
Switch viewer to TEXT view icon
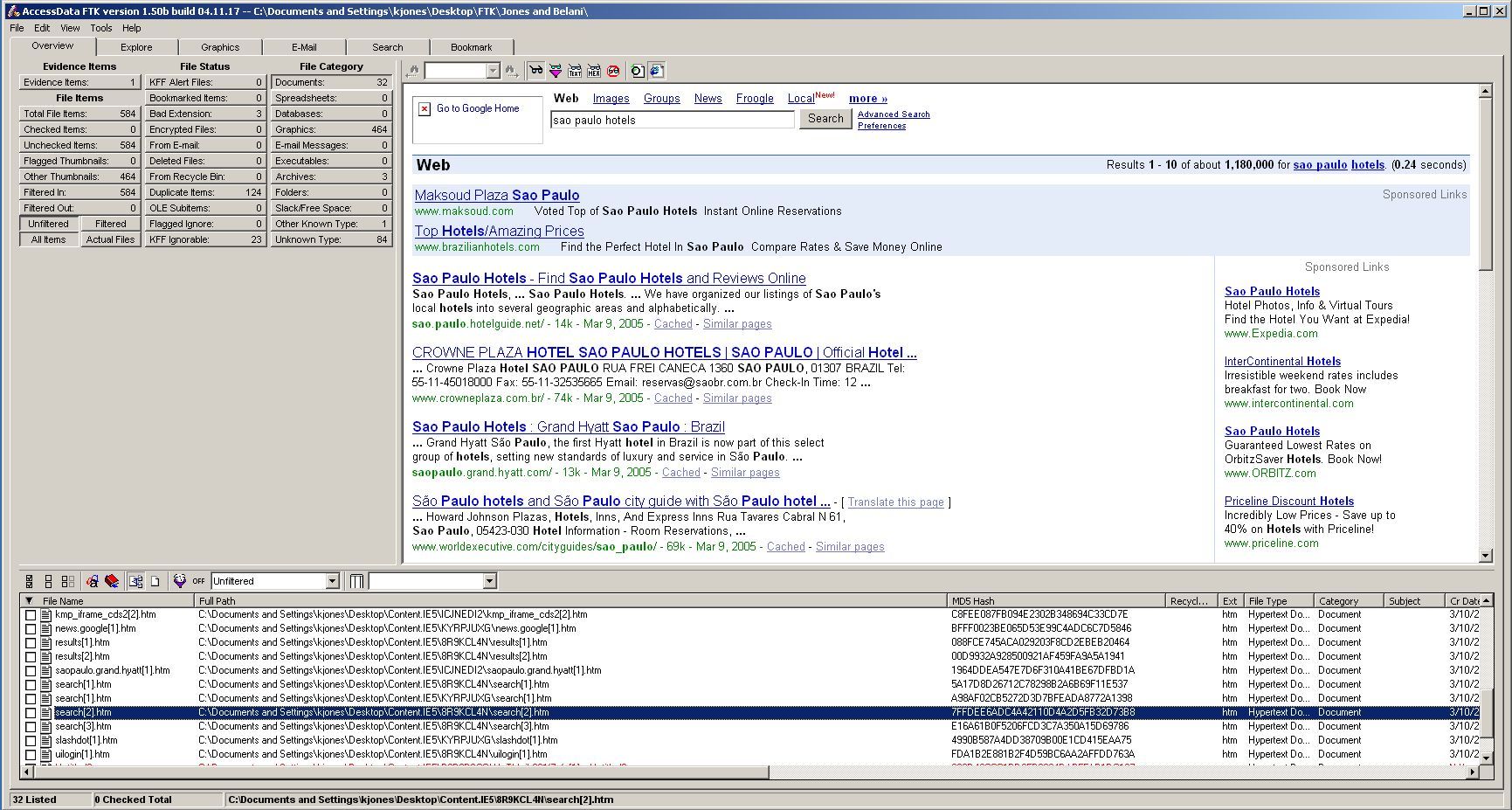point(575,71)
